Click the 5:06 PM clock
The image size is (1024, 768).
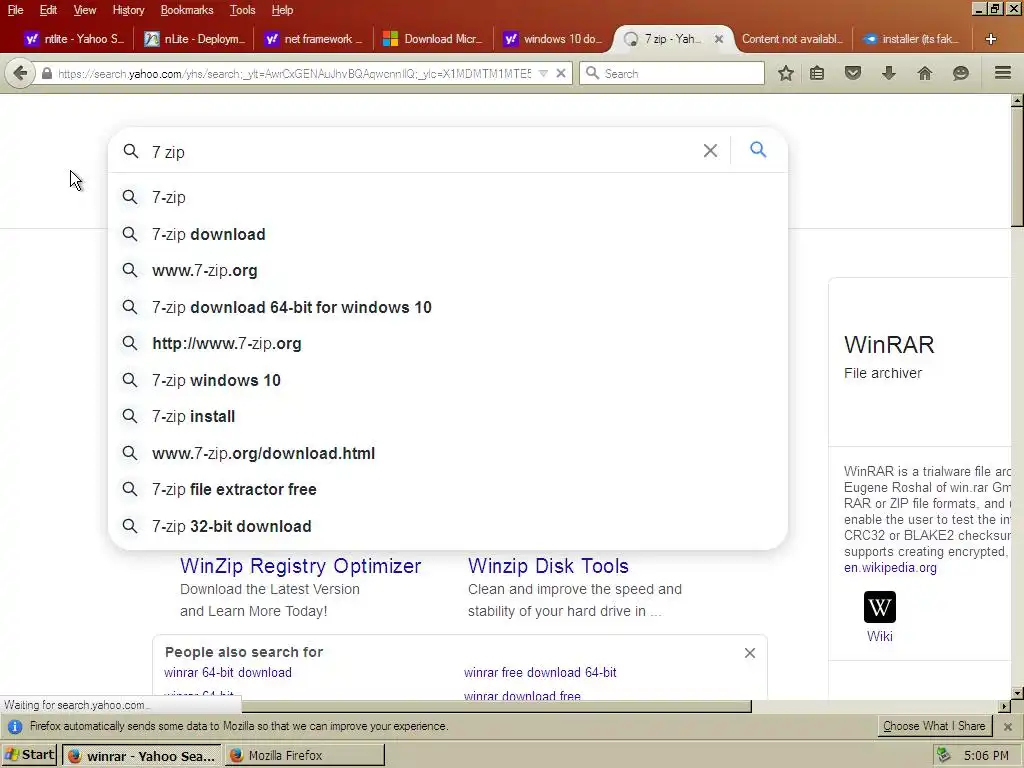point(986,756)
